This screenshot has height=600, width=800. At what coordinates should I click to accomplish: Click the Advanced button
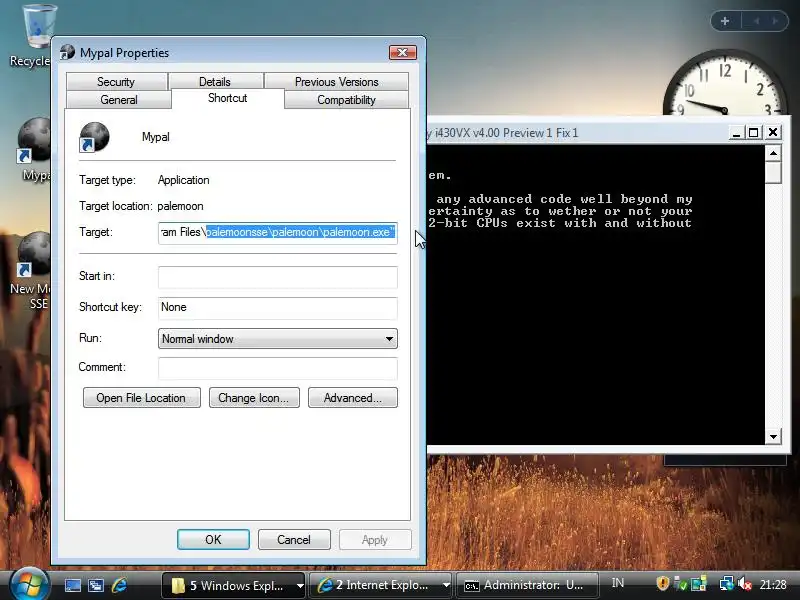coord(353,398)
